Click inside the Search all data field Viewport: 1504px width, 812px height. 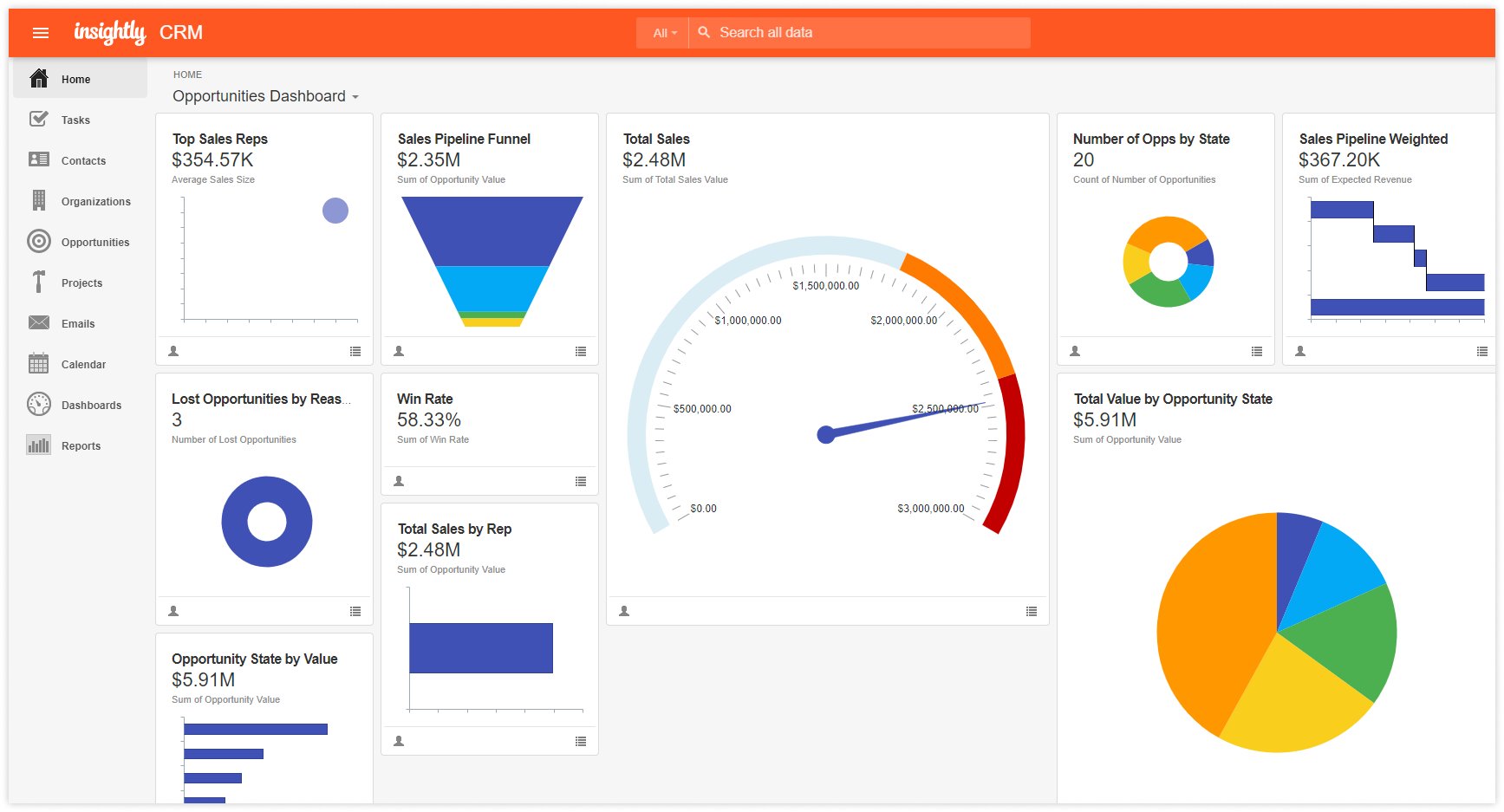tap(858, 32)
